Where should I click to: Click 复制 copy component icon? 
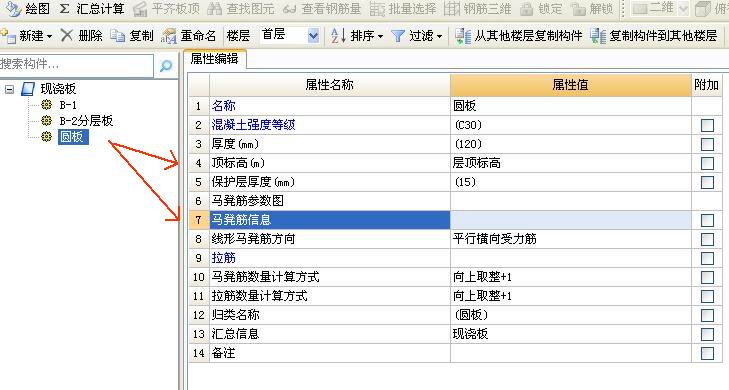(118, 35)
